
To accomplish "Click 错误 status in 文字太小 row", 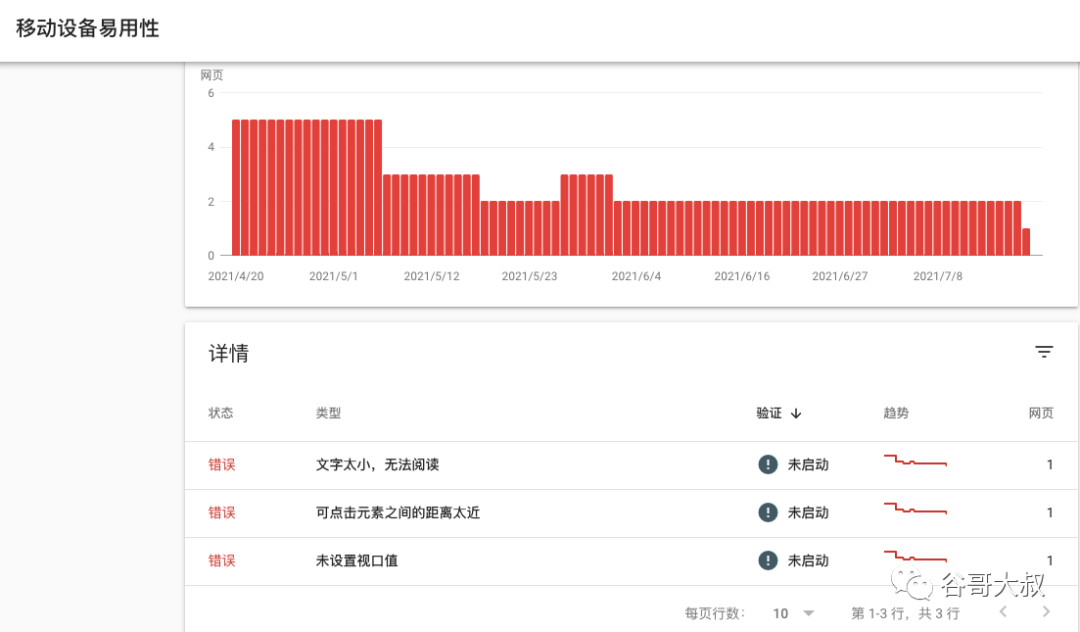I will [x=222, y=465].
